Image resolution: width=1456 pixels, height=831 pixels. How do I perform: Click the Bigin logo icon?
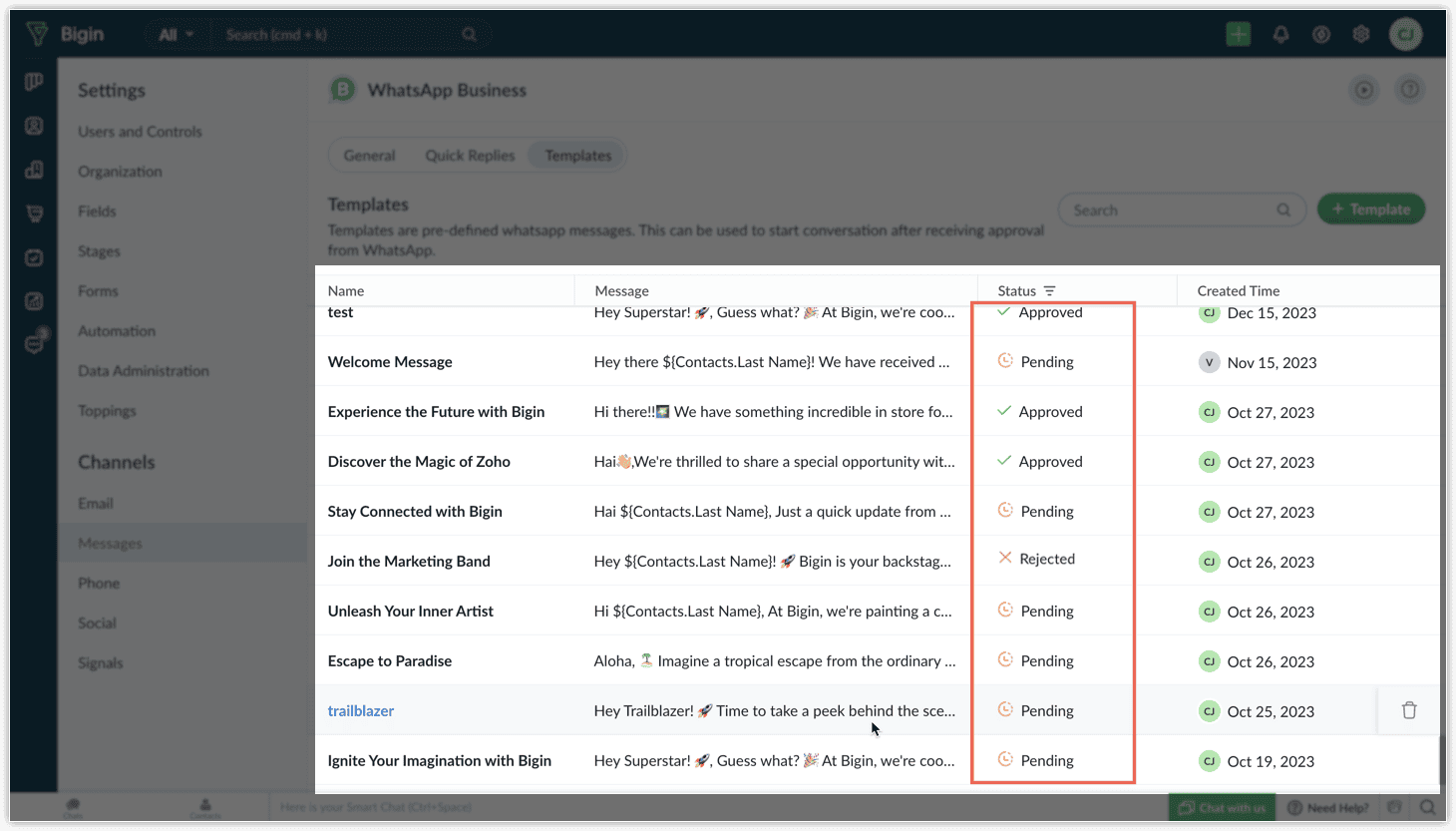37,34
